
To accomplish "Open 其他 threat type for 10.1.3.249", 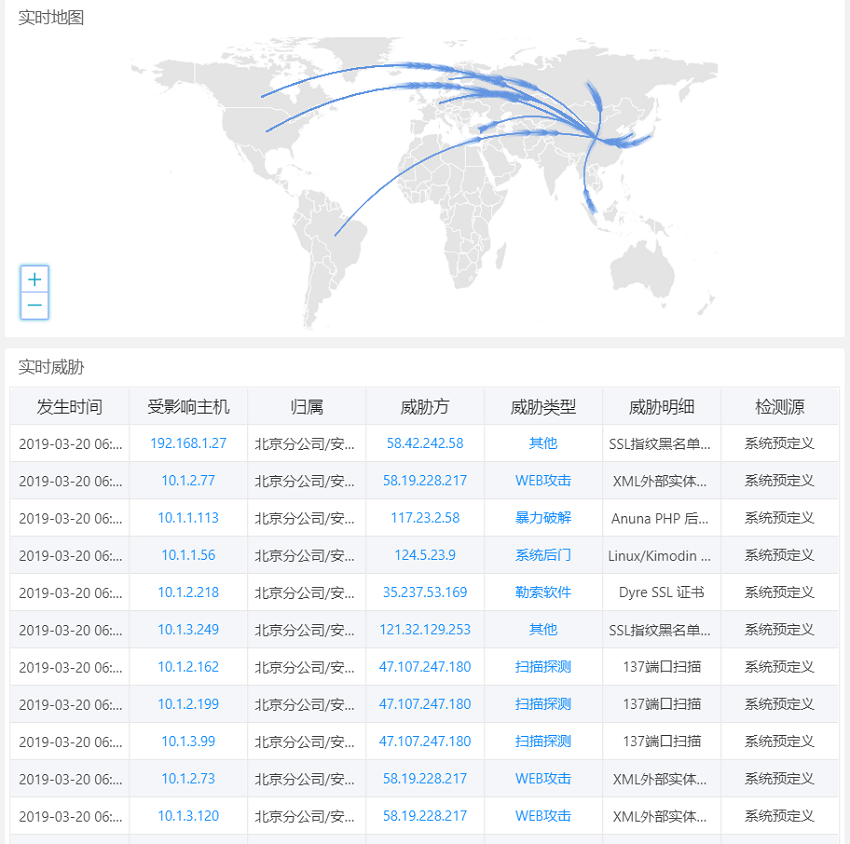I will [543, 629].
